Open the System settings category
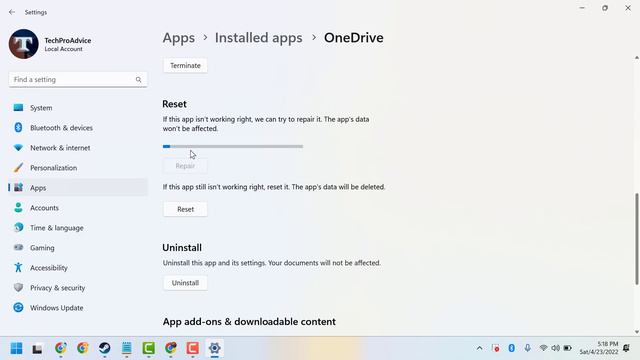This screenshot has width=640, height=360. click(x=78, y=108)
